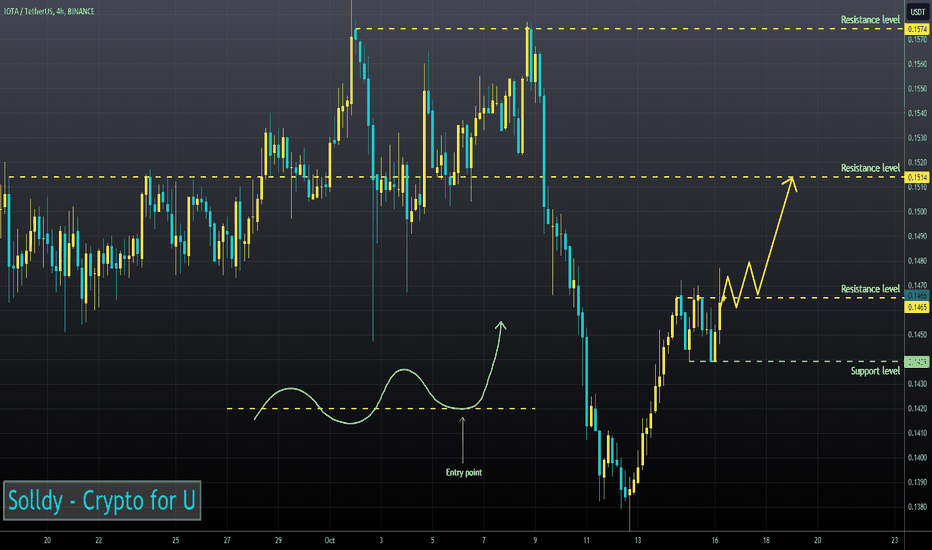Screen dimensions: 932x550
Task: Click the 0.1490 price axis label
Action: coord(917,236)
